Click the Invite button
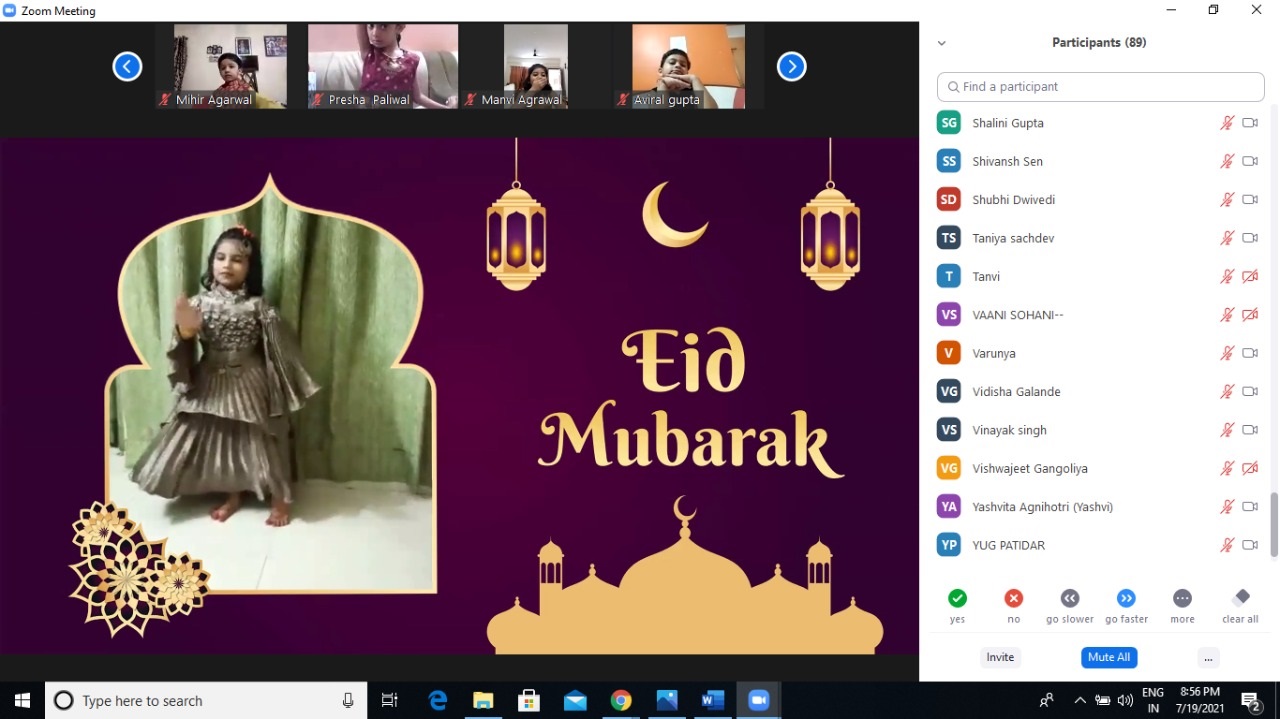 pyautogui.click(x=1000, y=657)
